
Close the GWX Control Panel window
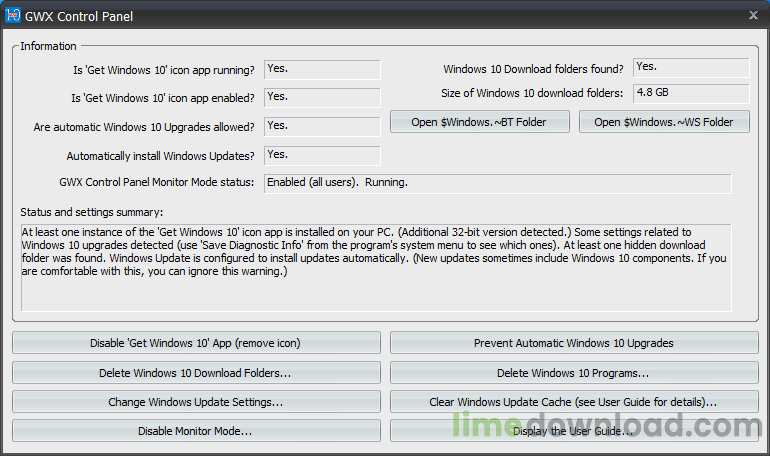753,15
